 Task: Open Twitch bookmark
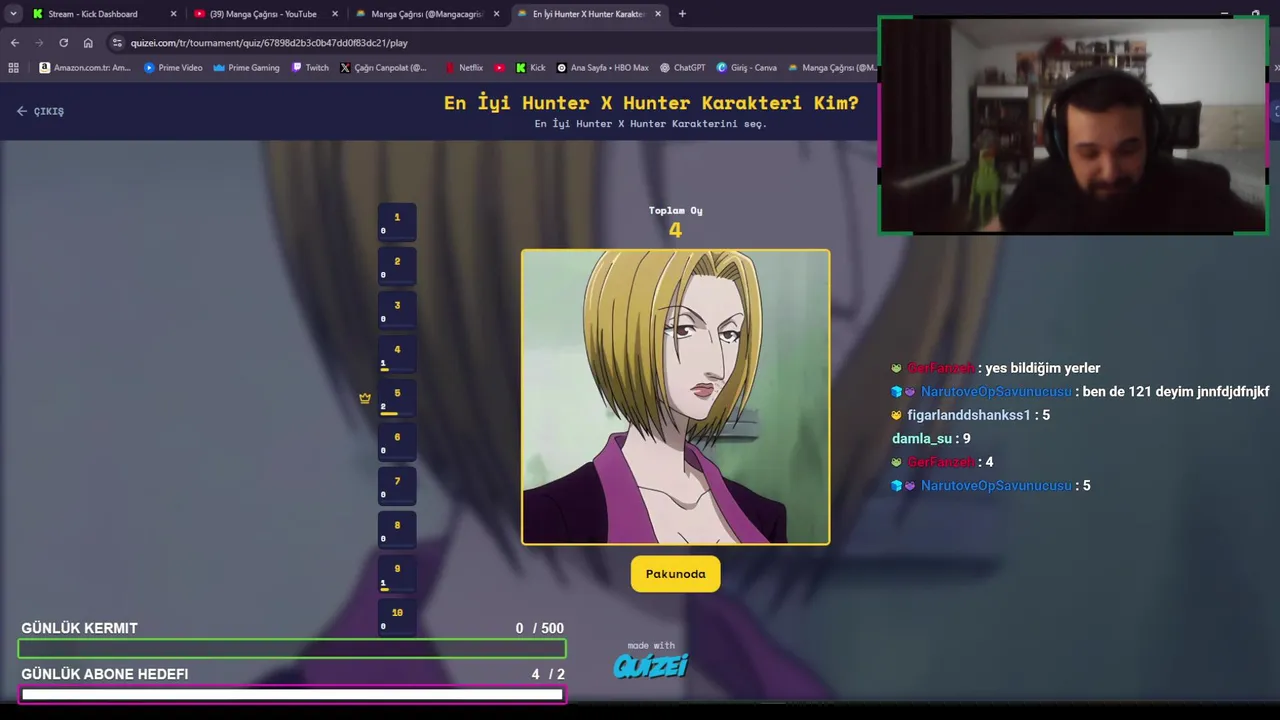[x=310, y=68]
